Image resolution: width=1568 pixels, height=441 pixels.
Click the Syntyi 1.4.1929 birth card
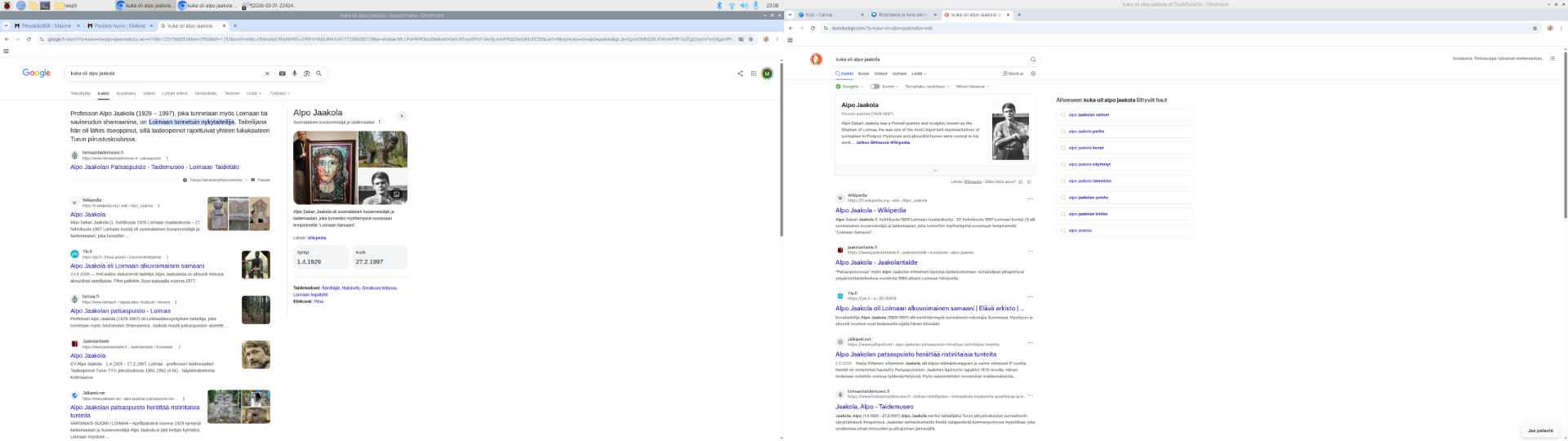pos(321,257)
